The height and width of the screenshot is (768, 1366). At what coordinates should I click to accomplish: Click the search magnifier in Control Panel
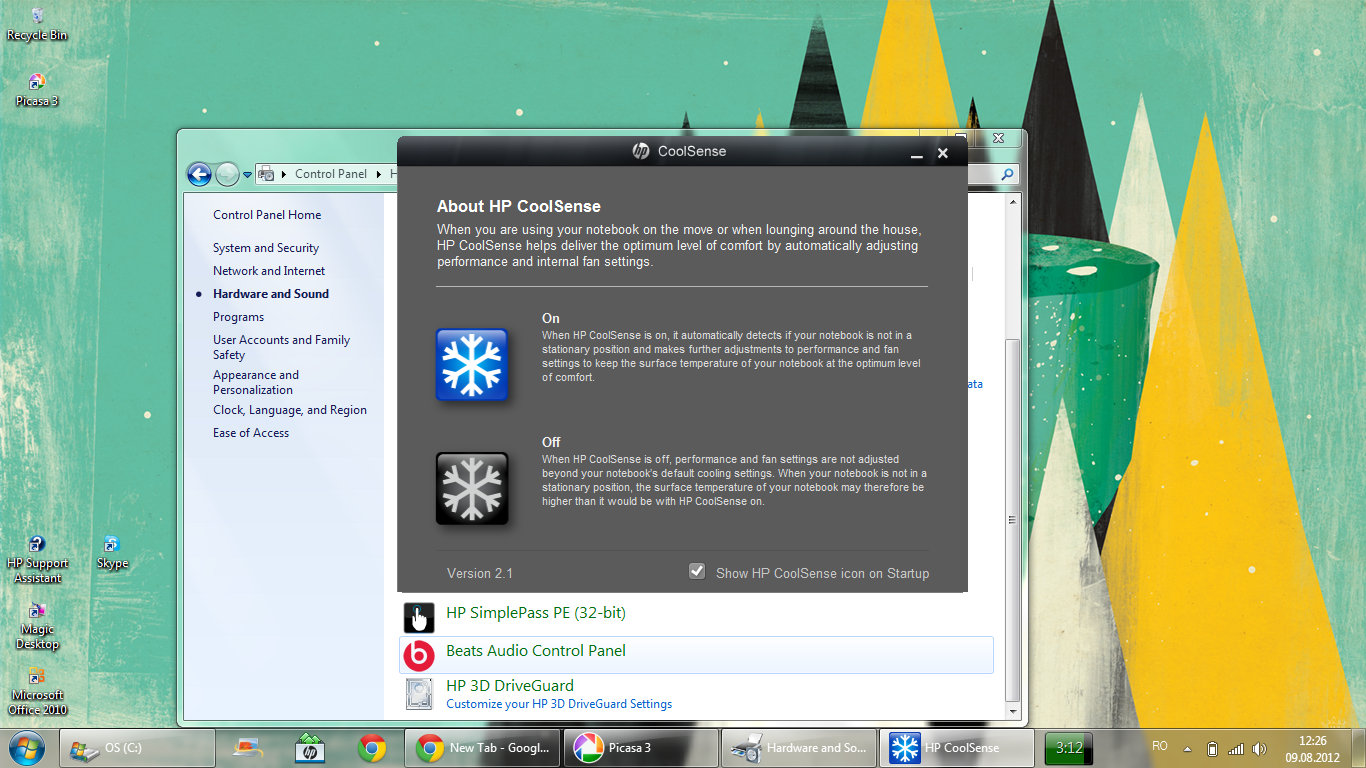(1007, 174)
